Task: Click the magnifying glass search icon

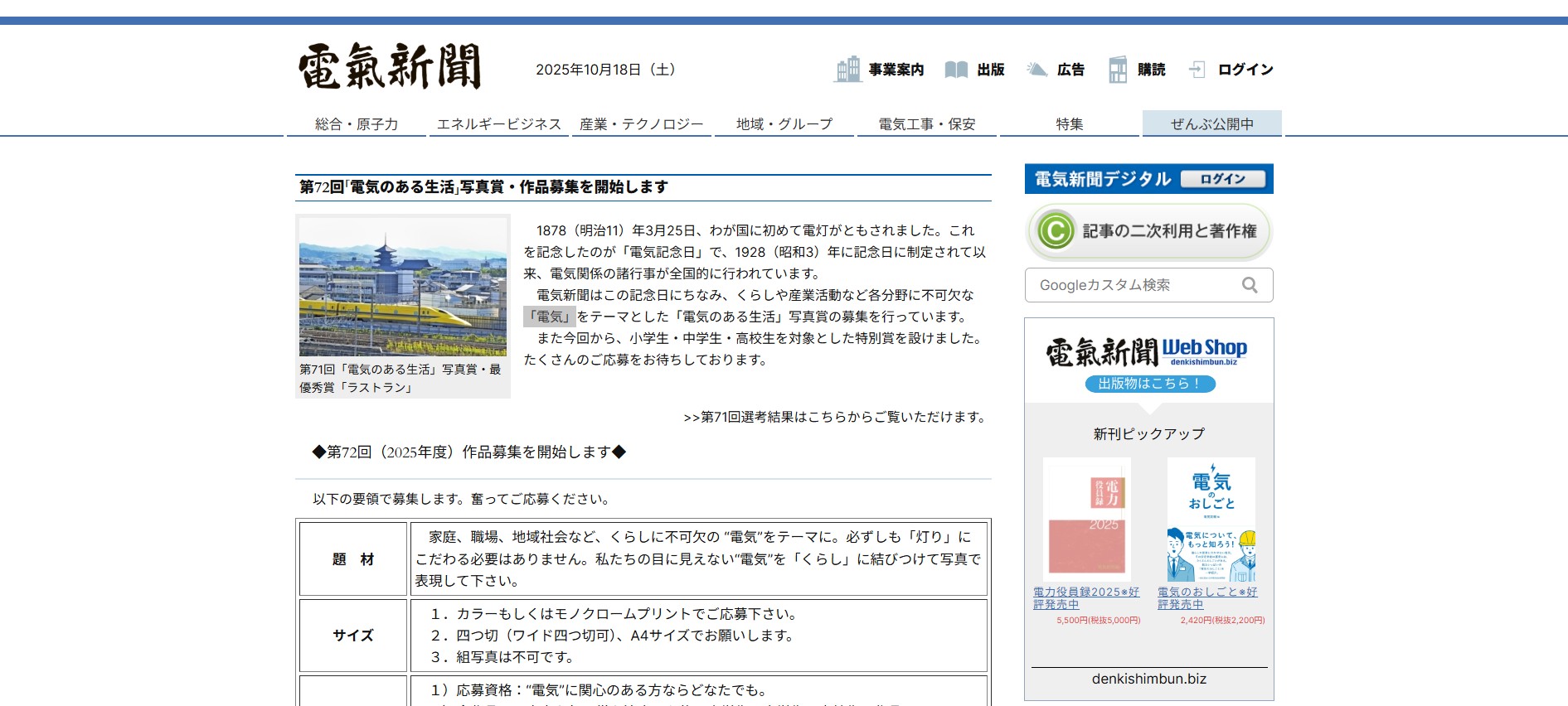Action: tap(1250, 285)
